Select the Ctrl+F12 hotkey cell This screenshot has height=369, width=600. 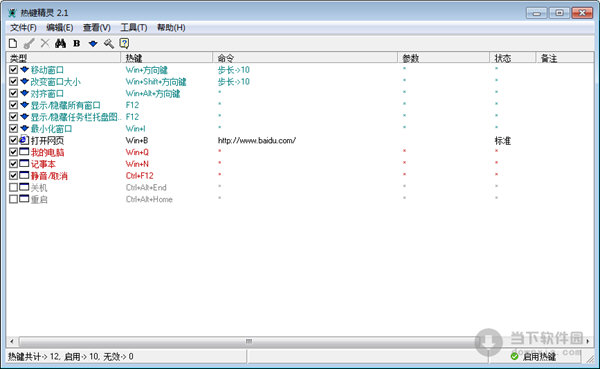(140, 176)
